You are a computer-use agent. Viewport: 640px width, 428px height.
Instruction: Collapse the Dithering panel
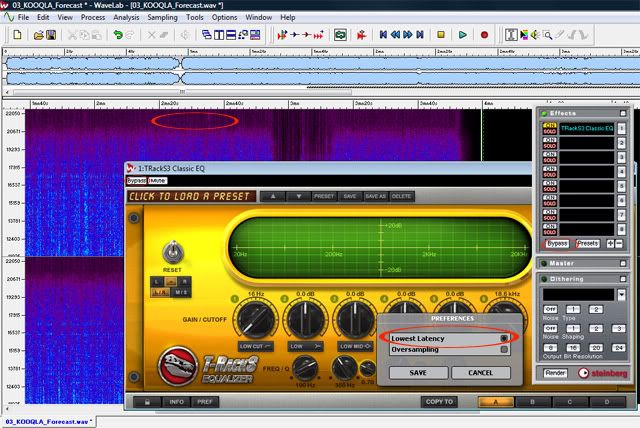point(623,279)
